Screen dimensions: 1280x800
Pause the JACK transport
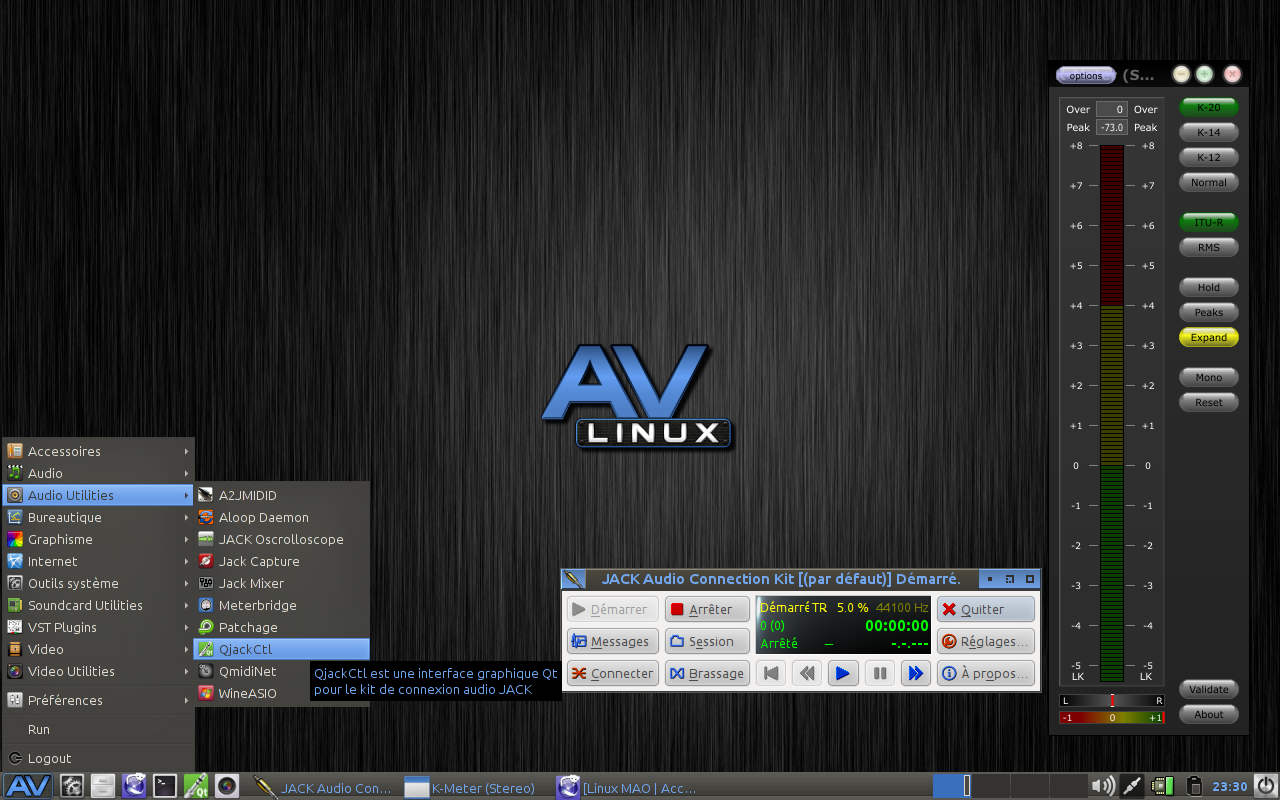click(x=879, y=674)
